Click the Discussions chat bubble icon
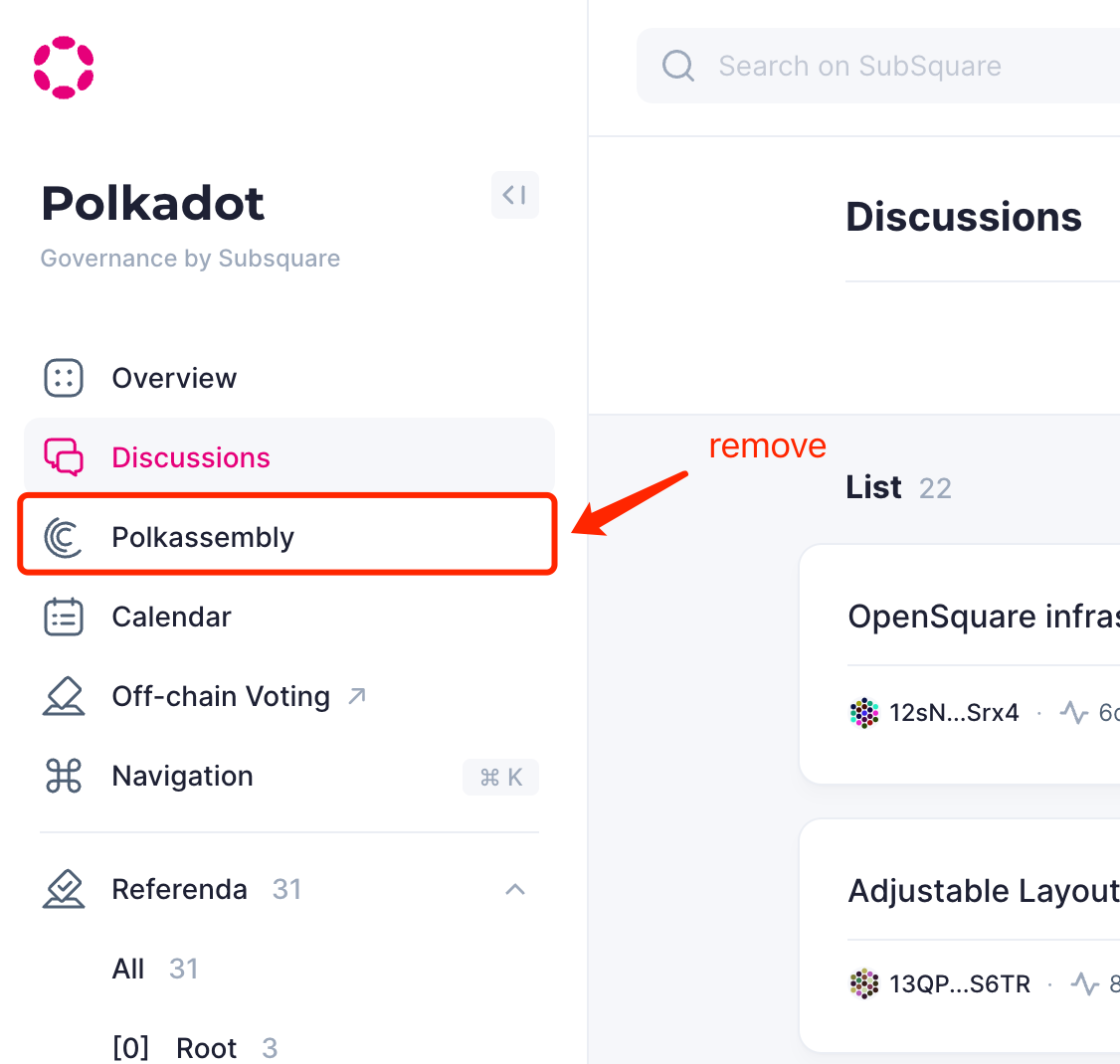 point(64,456)
